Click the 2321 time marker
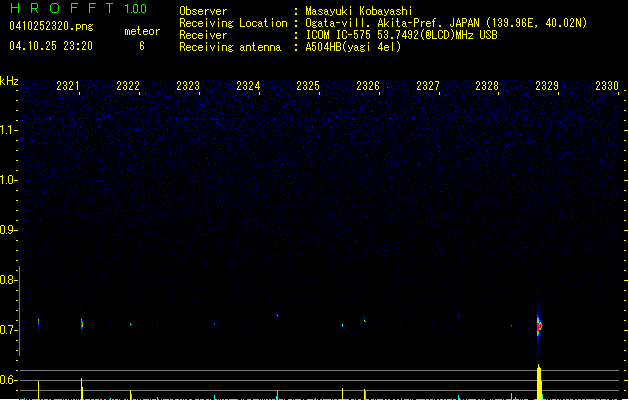629x400 pixels. click(68, 86)
